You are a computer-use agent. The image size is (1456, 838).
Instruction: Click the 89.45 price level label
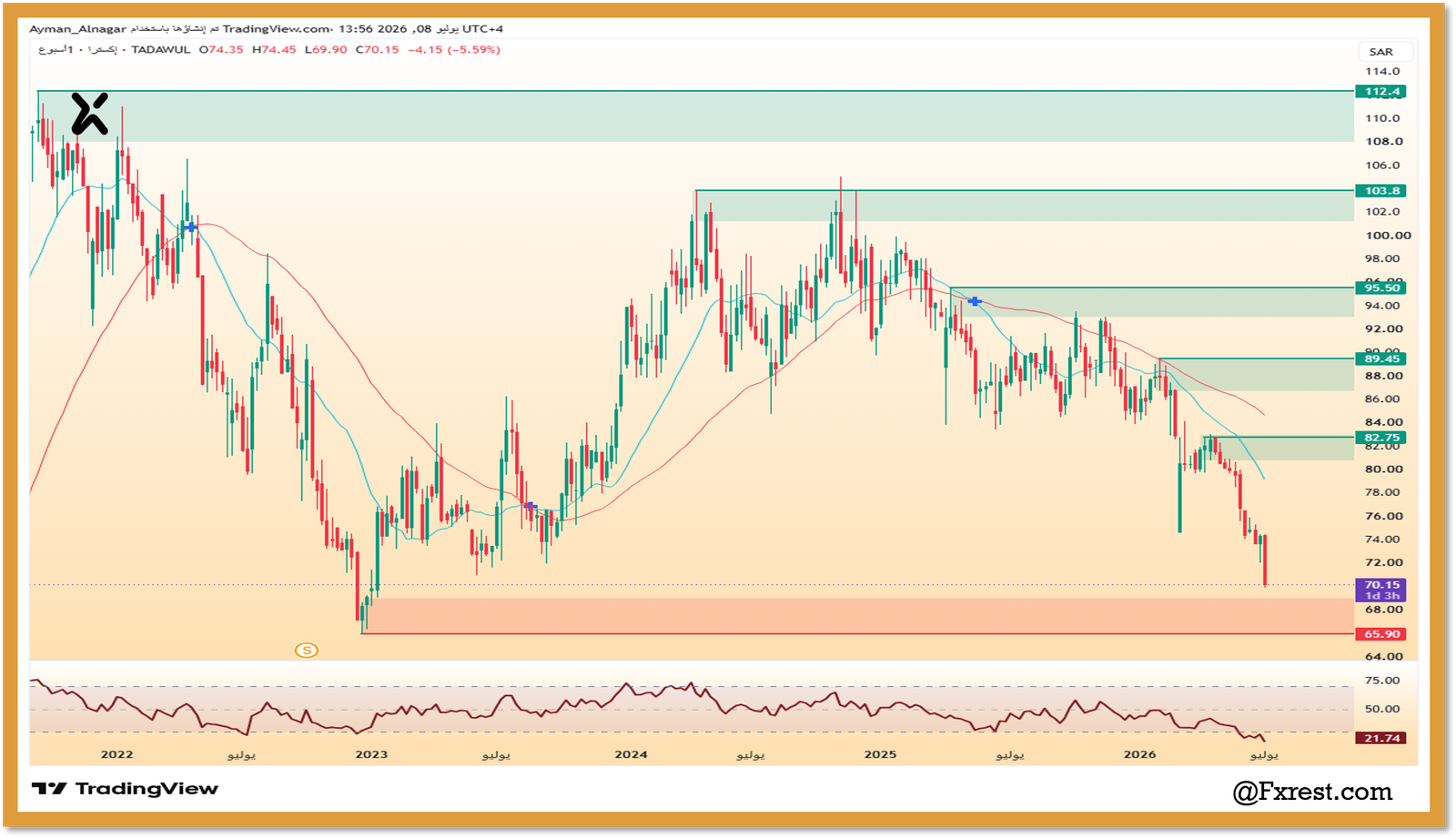point(1381,358)
